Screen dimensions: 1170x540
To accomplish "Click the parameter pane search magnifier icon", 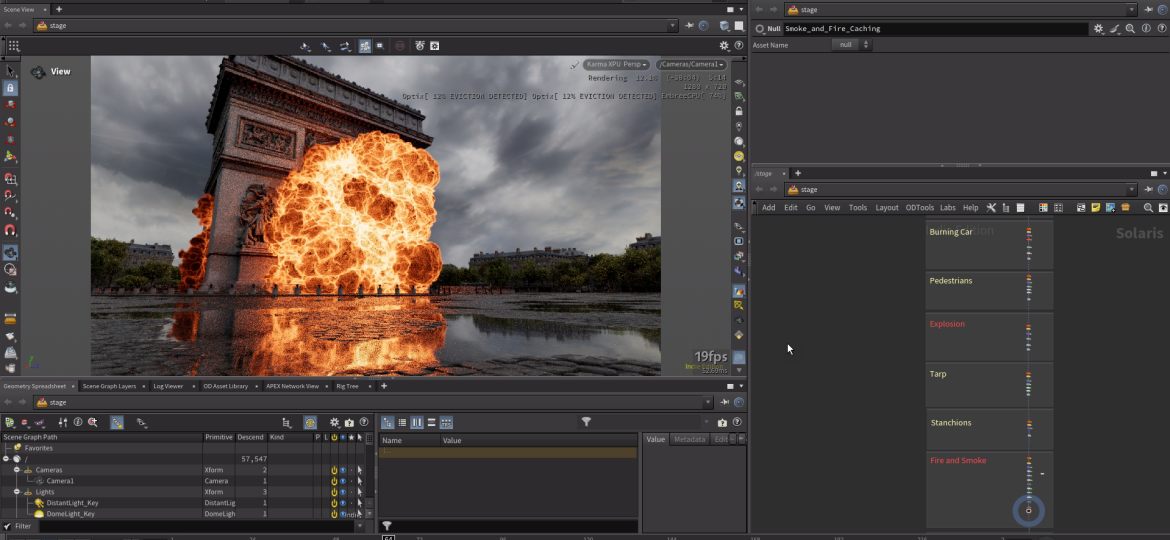I will pyautogui.click(x=1130, y=29).
